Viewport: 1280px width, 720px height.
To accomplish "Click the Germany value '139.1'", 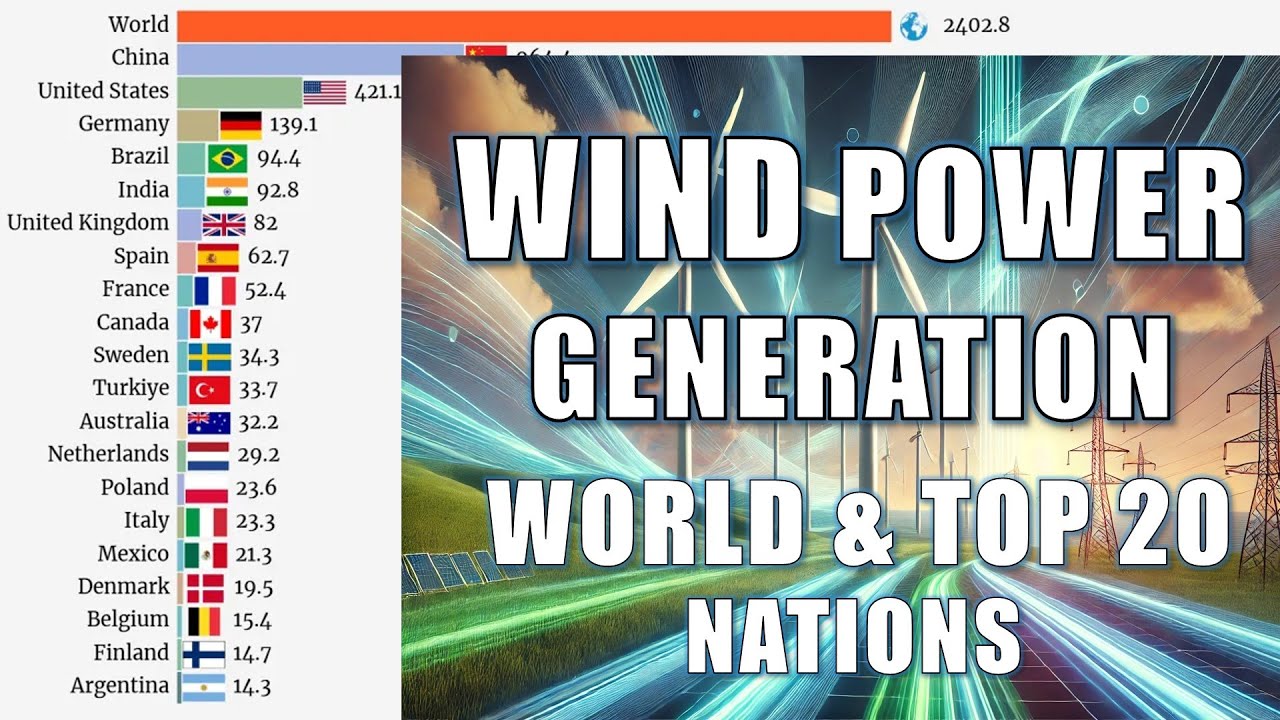I will click(x=294, y=125).
